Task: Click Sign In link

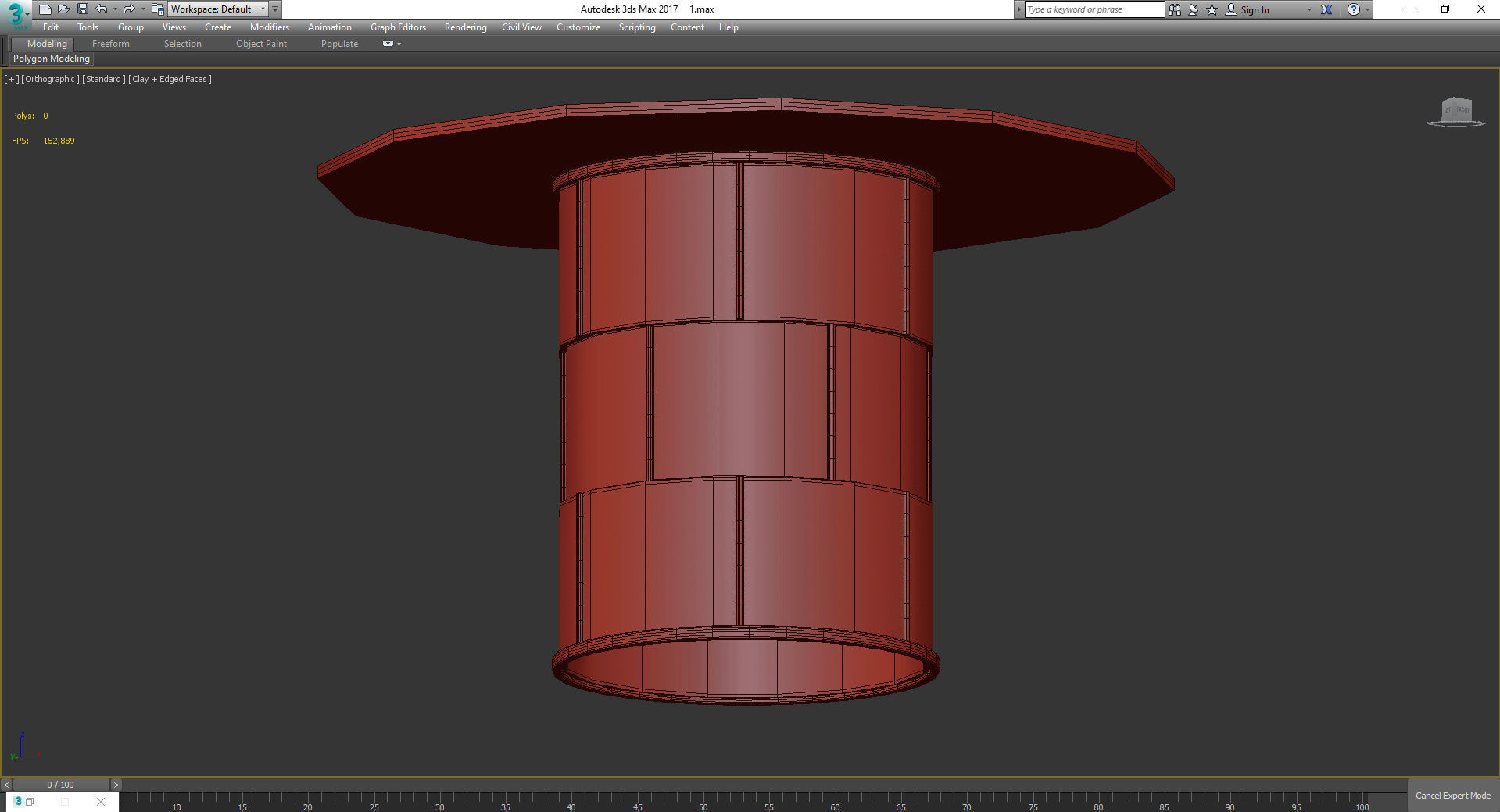Action: [1255, 10]
